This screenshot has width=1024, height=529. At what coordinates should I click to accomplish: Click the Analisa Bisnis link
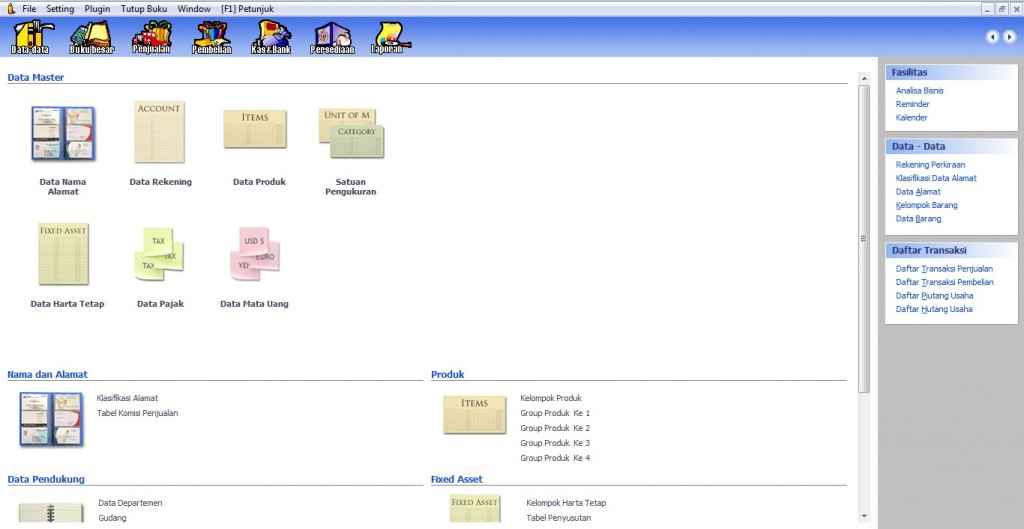919,91
